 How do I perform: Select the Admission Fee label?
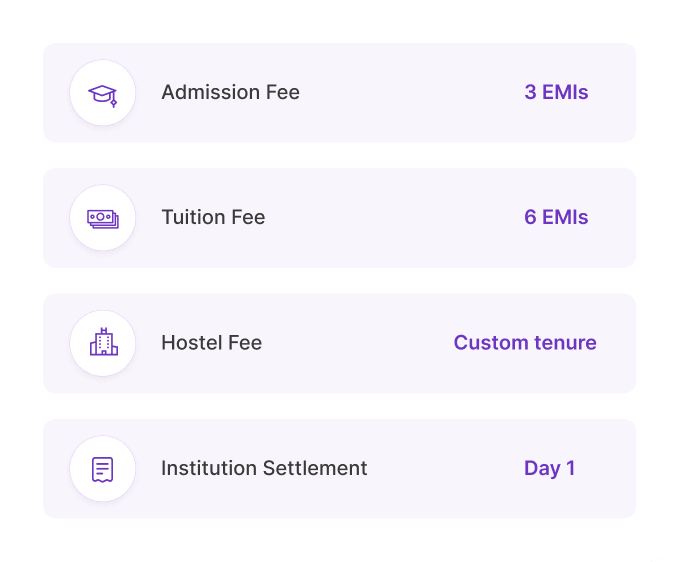(x=230, y=92)
